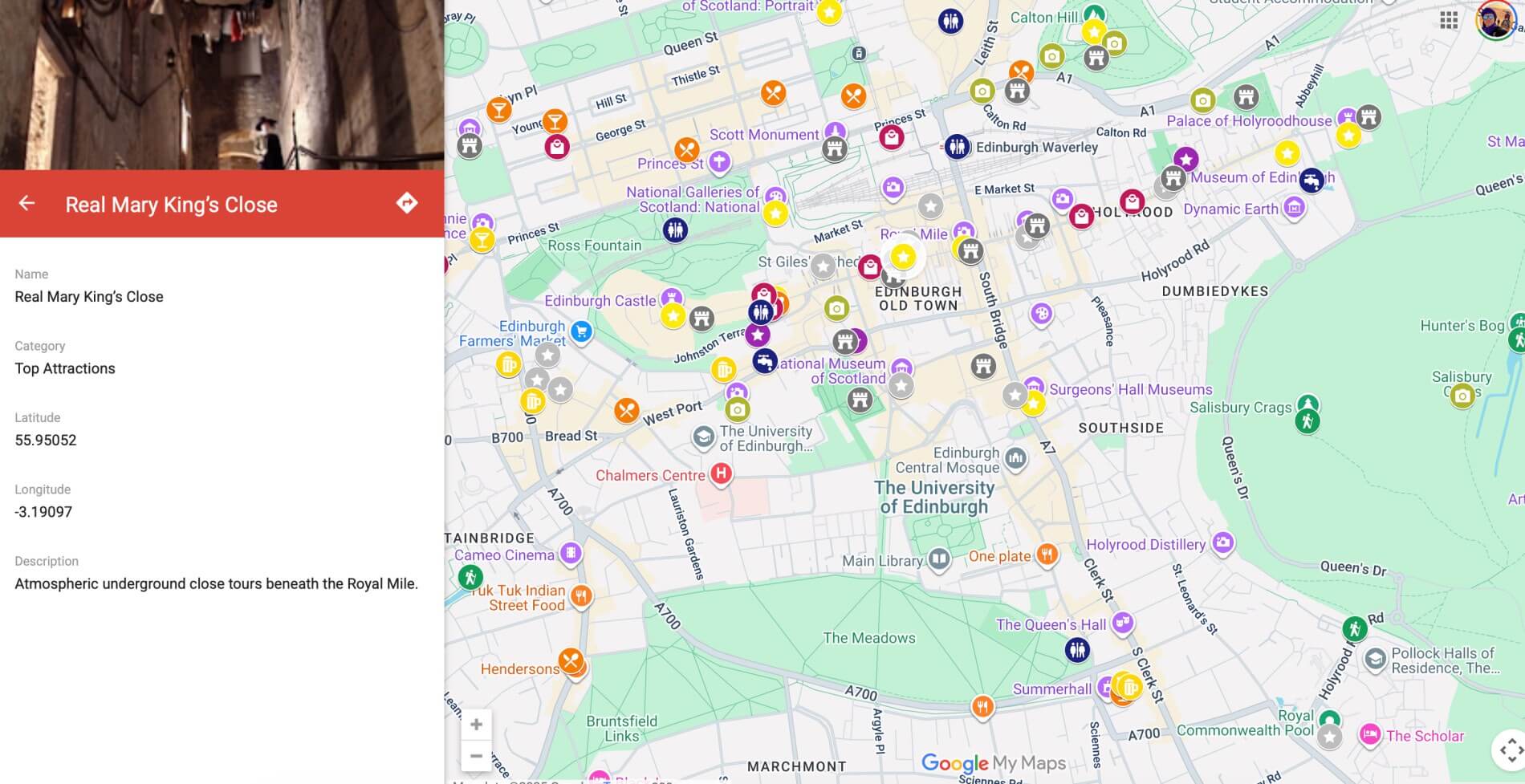Open directions to Real Mary King's Close
Viewport: 1525px width, 784px height.
click(x=407, y=203)
